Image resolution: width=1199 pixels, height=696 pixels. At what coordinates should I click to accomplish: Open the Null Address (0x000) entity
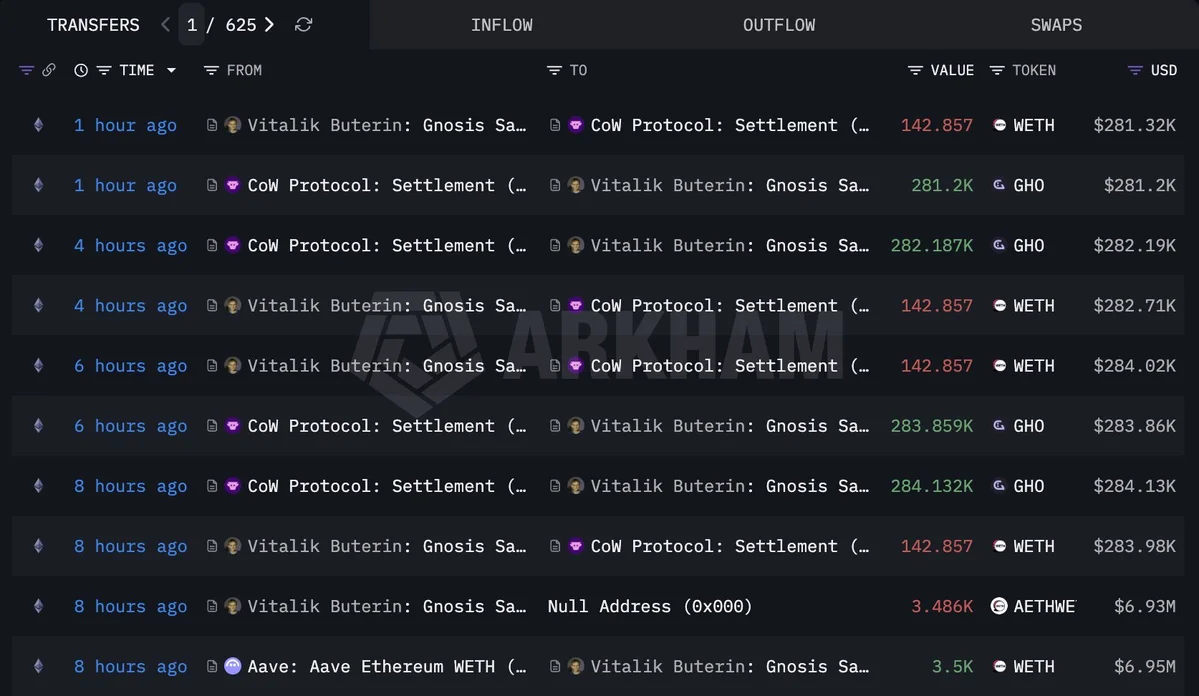click(650, 606)
